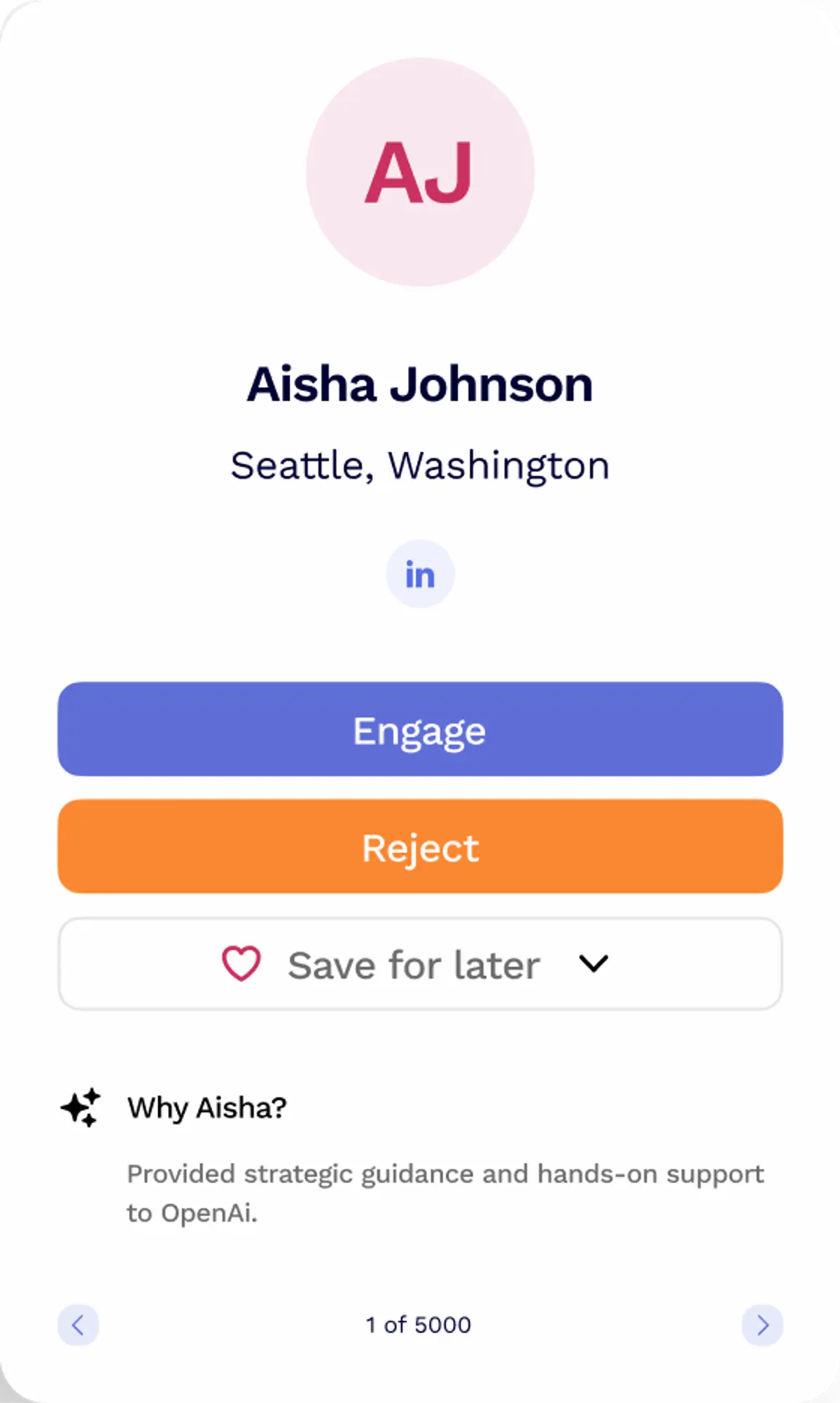Click the OpenAi mention in the summary

click(x=209, y=1213)
